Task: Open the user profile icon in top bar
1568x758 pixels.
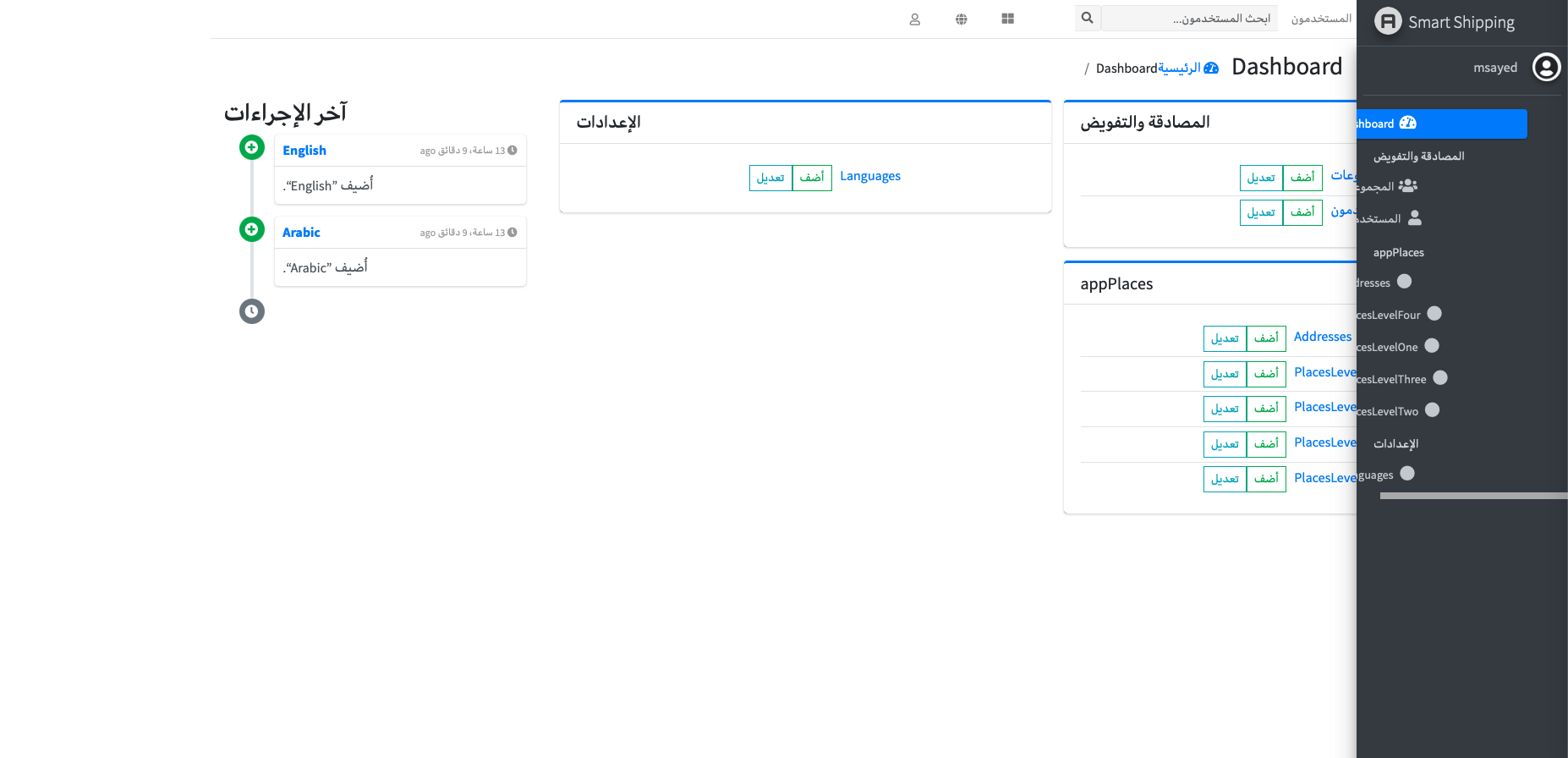Action: tap(914, 19)
